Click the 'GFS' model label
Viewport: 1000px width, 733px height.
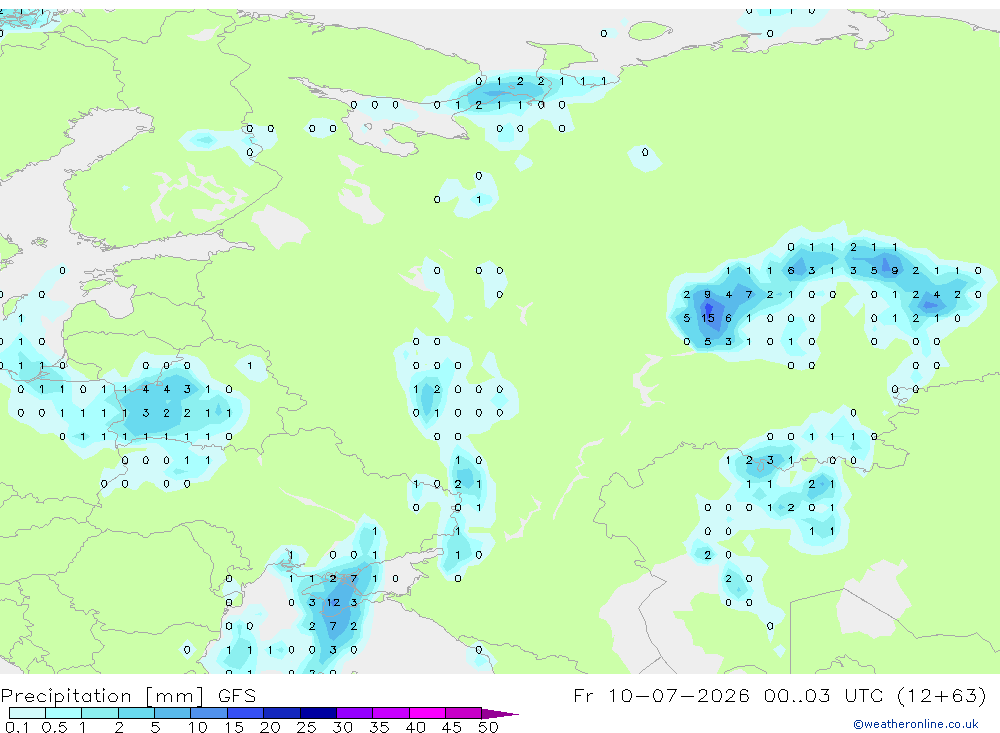coord(237,695)
